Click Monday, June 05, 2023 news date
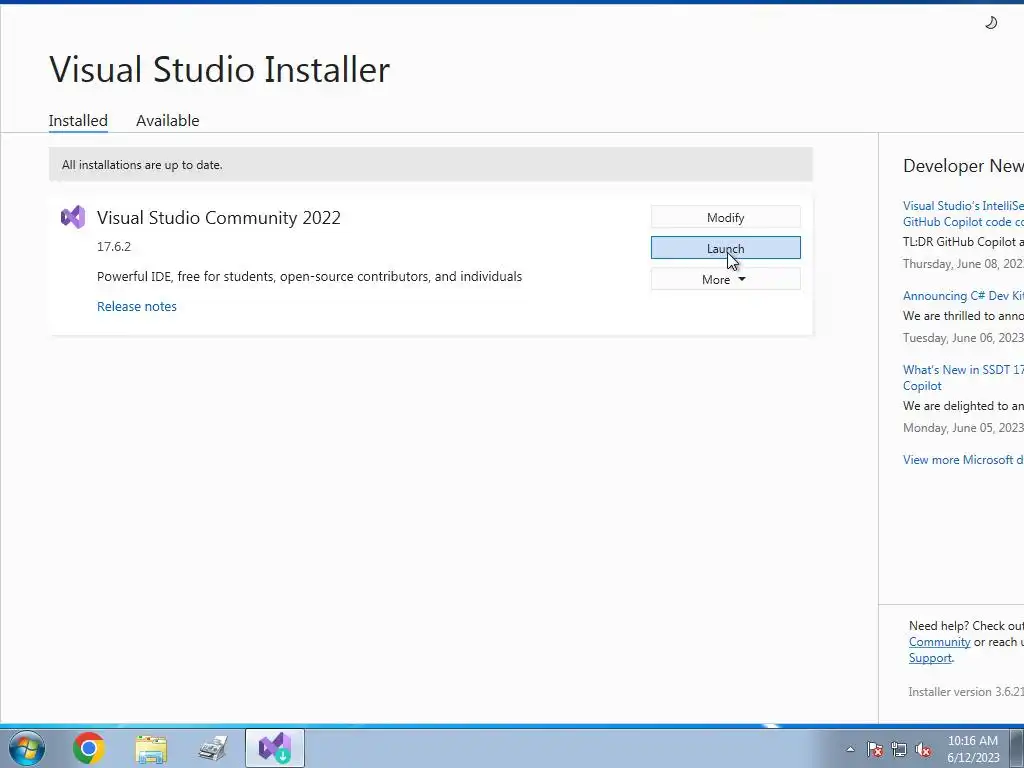The image size is (1024, 768). tap(963, 428)
